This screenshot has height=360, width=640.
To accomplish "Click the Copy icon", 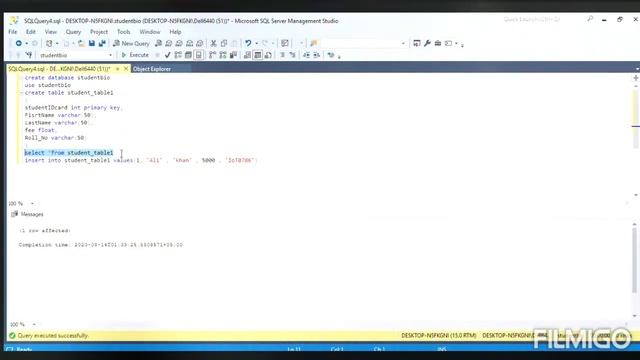I will (224, 43).
